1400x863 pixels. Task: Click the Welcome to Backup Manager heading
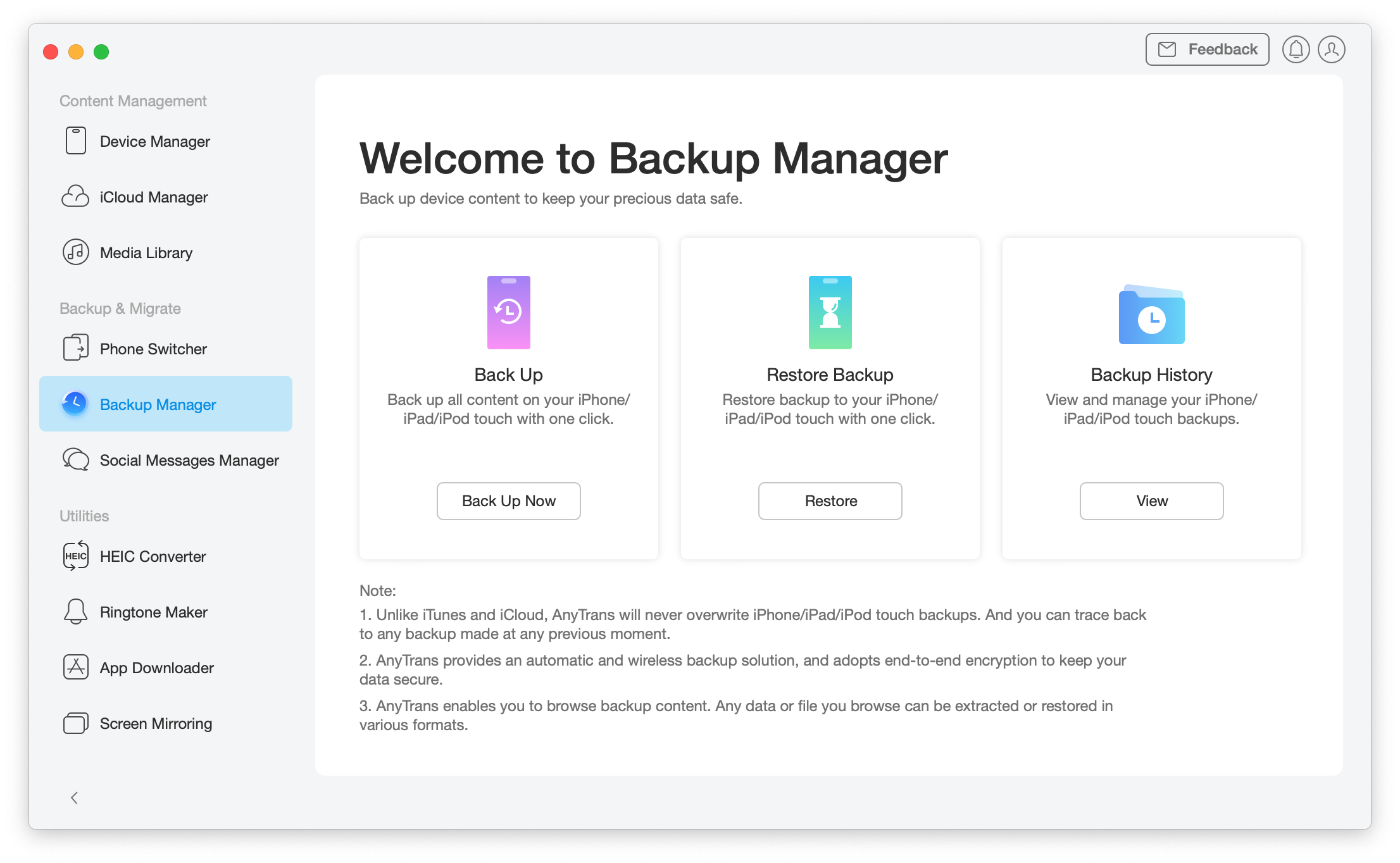pos(654,158)
